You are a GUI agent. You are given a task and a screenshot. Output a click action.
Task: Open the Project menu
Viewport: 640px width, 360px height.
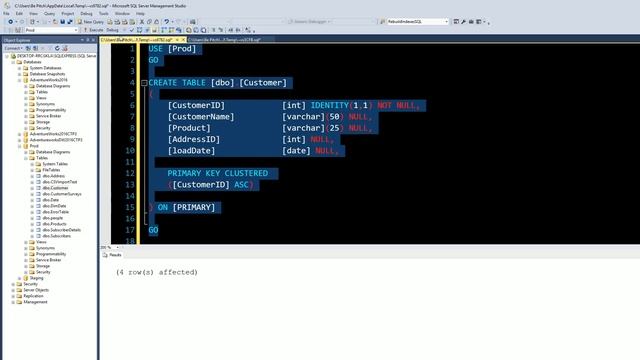click(x=68, y=13)
